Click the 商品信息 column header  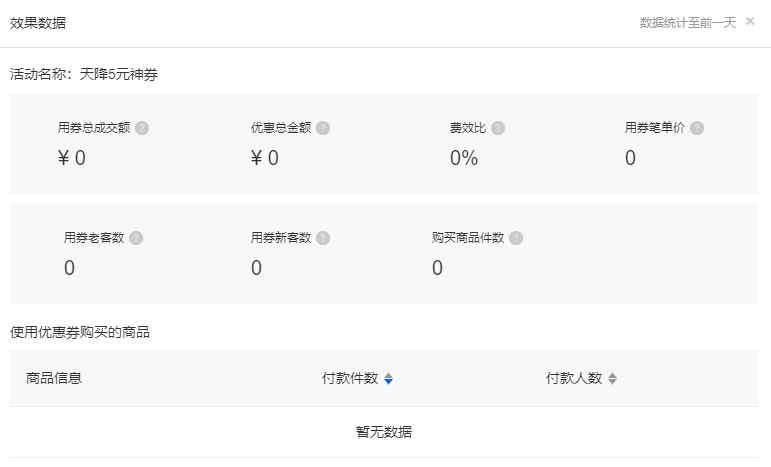tap(54, 378)
